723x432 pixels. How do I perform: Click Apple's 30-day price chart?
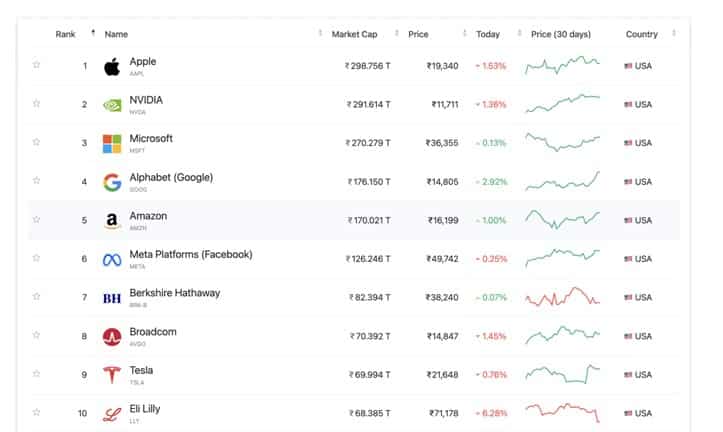pyautogui.click(x=563, y=65)
